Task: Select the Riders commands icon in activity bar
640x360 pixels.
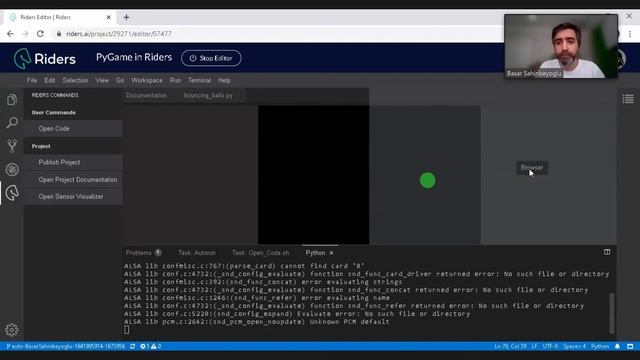Action: click(x=12, y=193)
